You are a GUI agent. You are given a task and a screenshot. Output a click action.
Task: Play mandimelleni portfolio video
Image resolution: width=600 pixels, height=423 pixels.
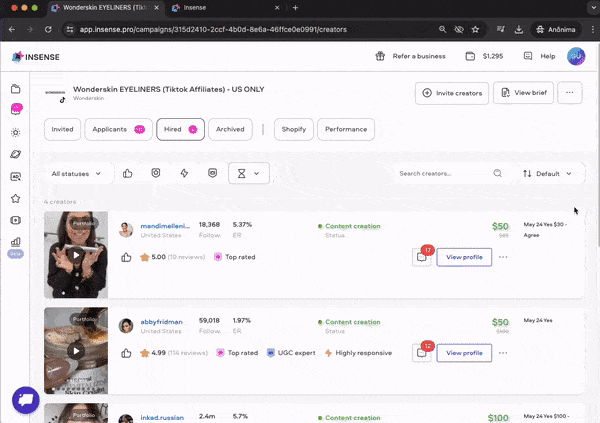[x=76, y=255]
